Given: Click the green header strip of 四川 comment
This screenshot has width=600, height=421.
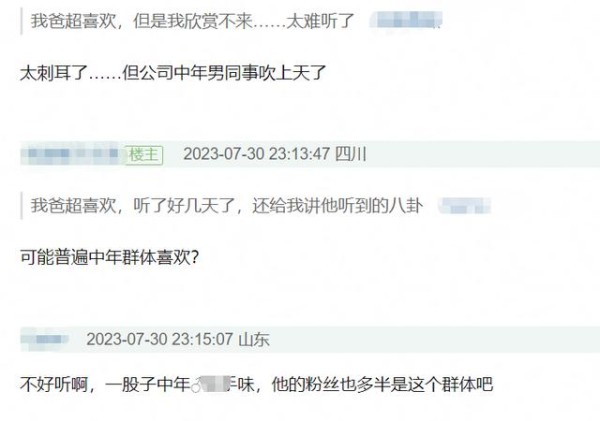Looking at the screenshot, I should [310, 154].
